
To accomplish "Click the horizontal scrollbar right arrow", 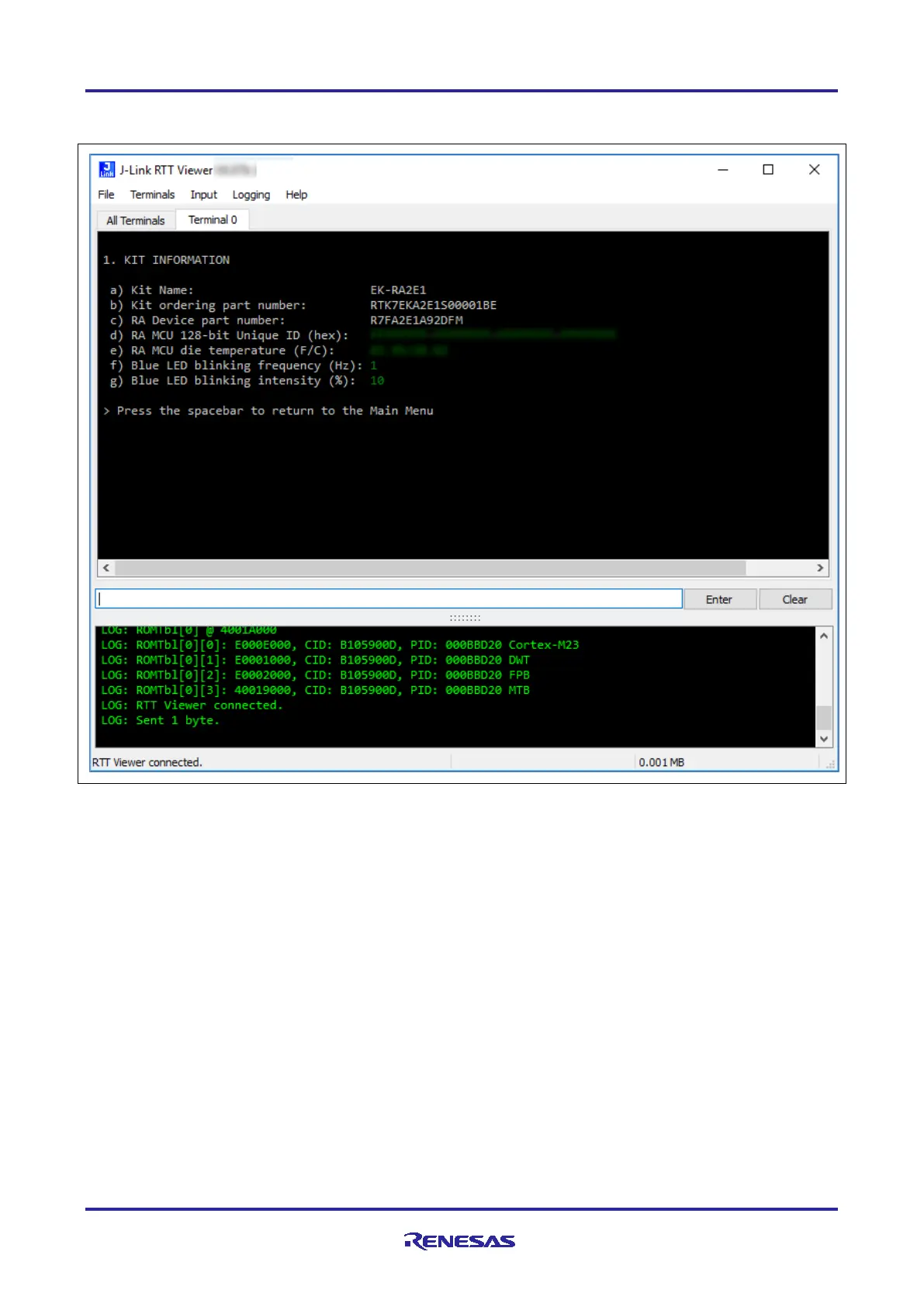I will (820, 568).
